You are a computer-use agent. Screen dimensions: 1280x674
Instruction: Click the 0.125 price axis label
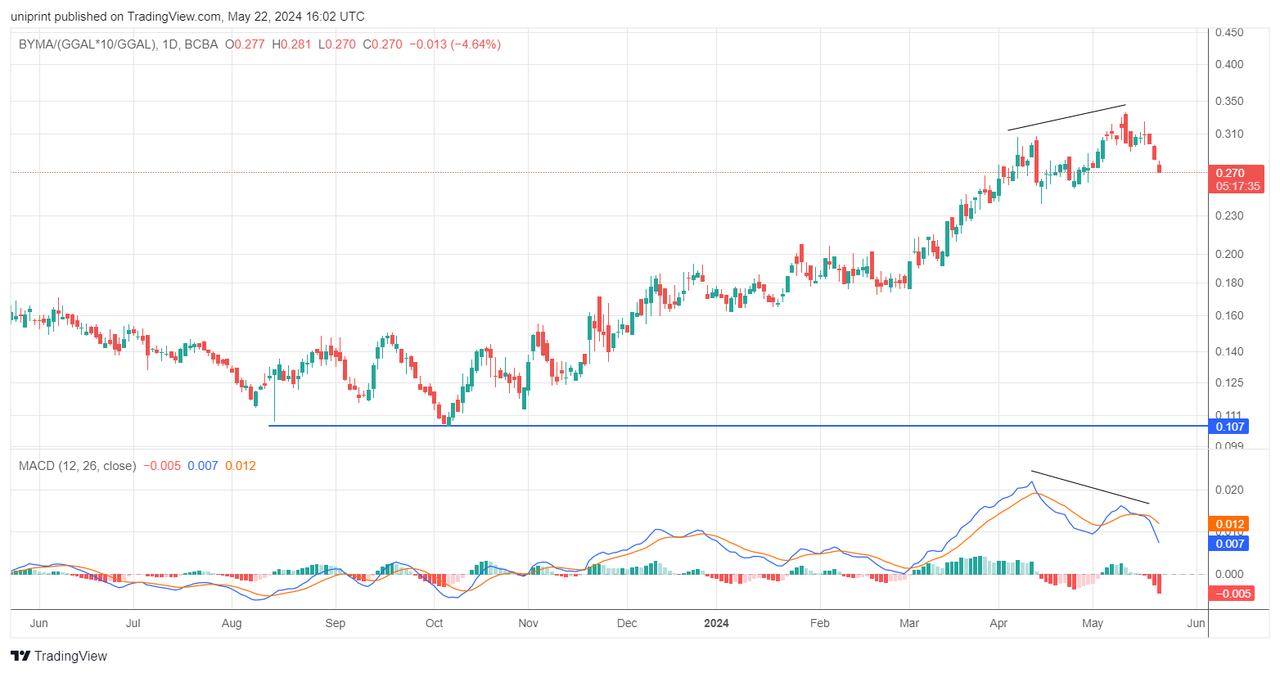point(1229,383)
